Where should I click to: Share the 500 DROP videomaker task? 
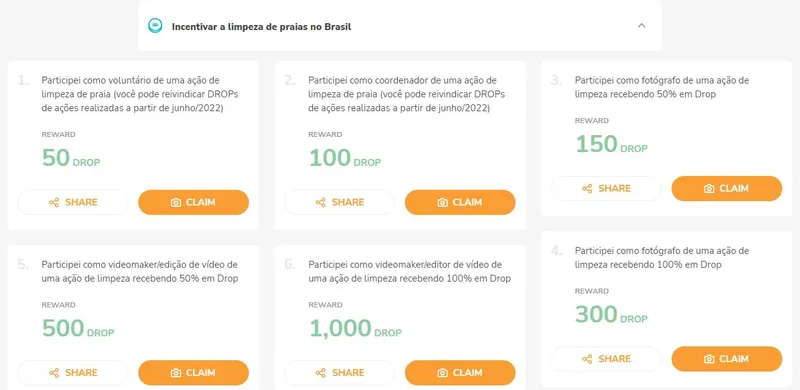pos(73,373)
